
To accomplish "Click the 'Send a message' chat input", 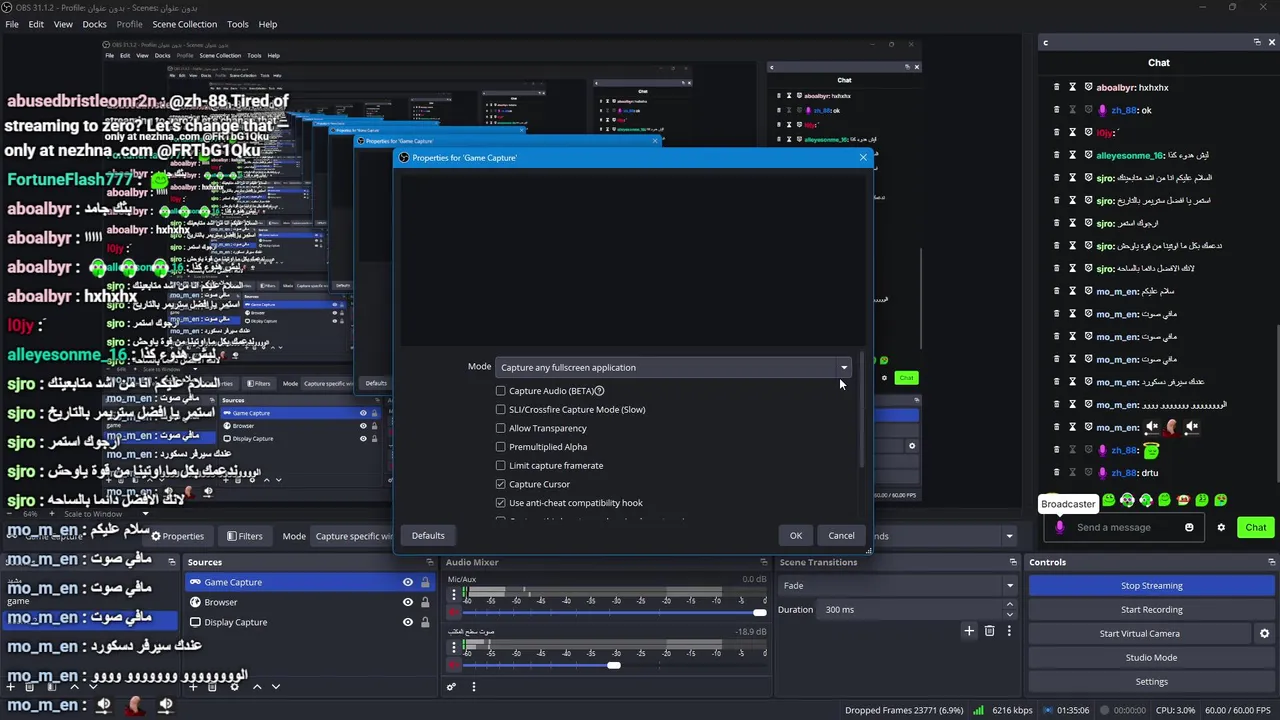I will click(1122, 527).
